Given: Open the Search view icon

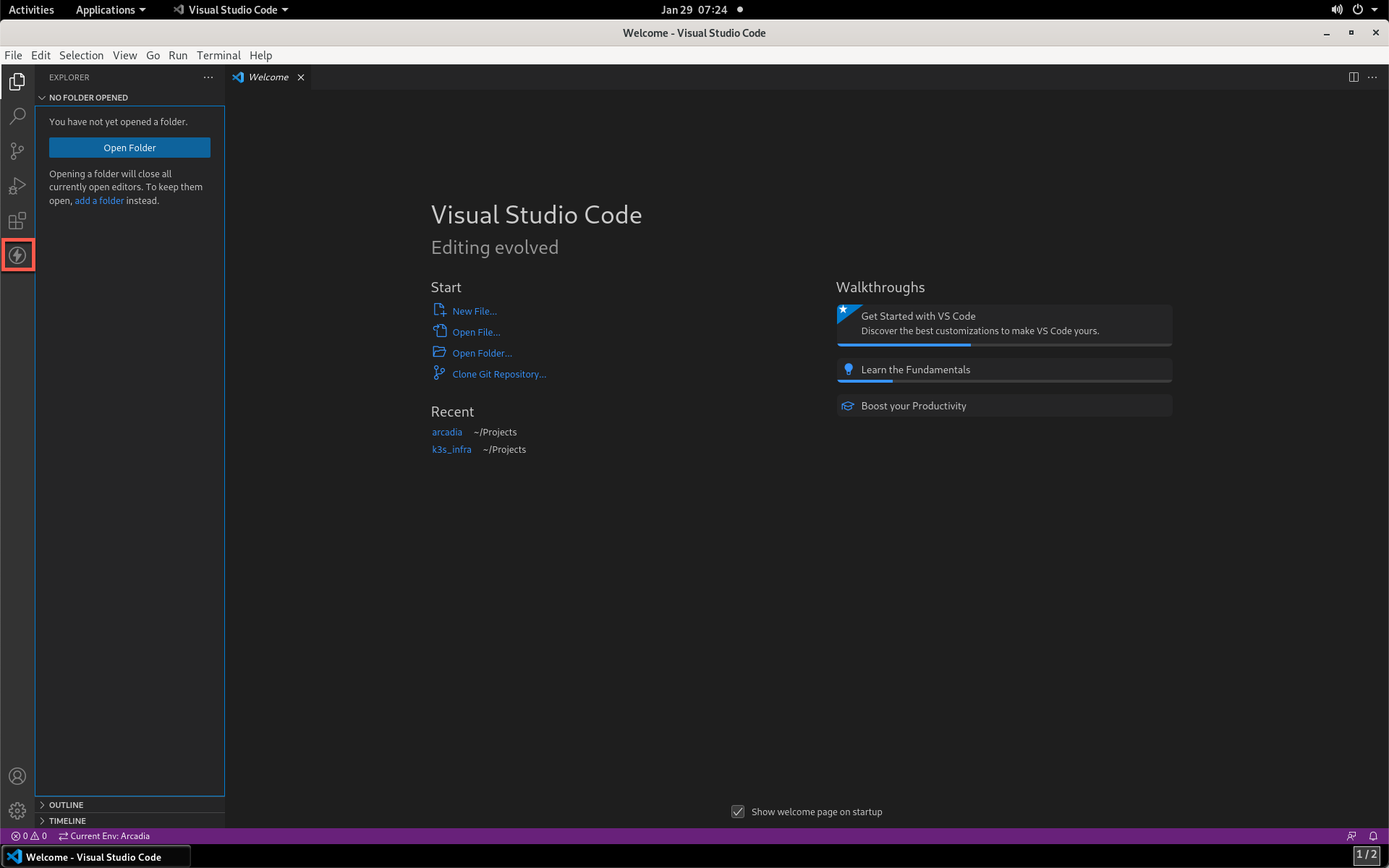Looking at the screenshot, I should pos(17,116).
